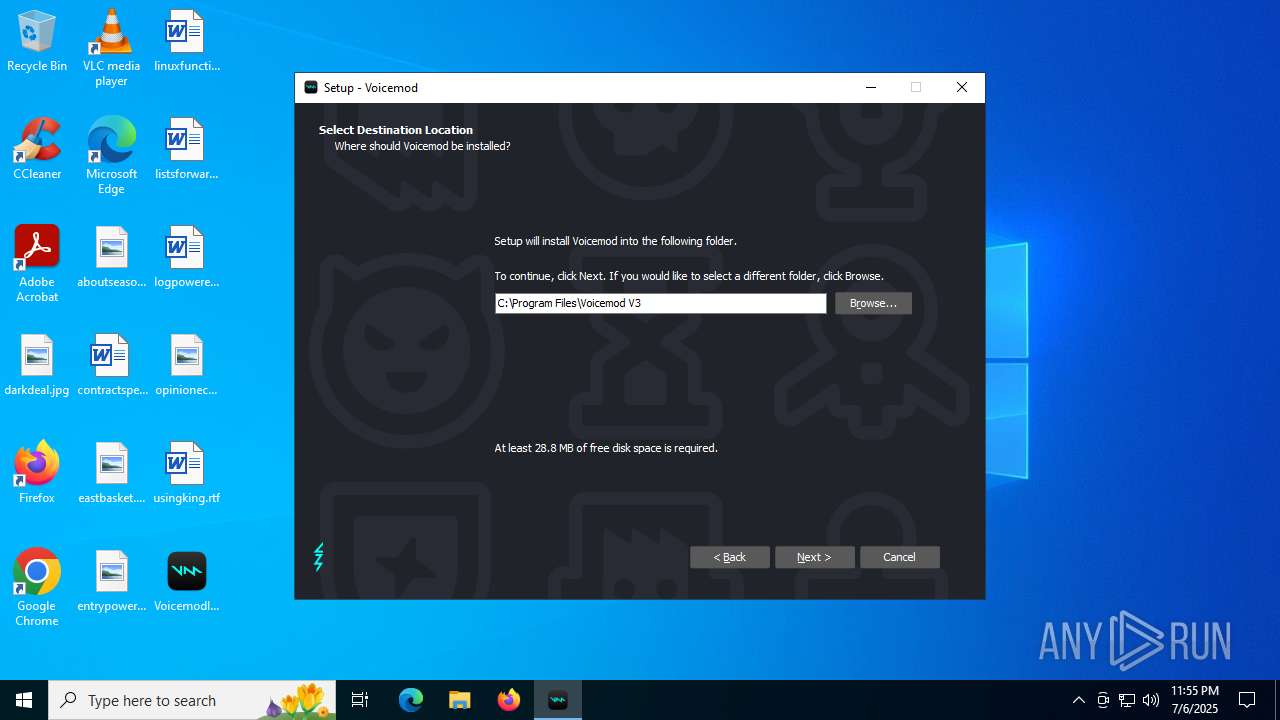Launch CCleaner from the desktop

coord(37,150)
